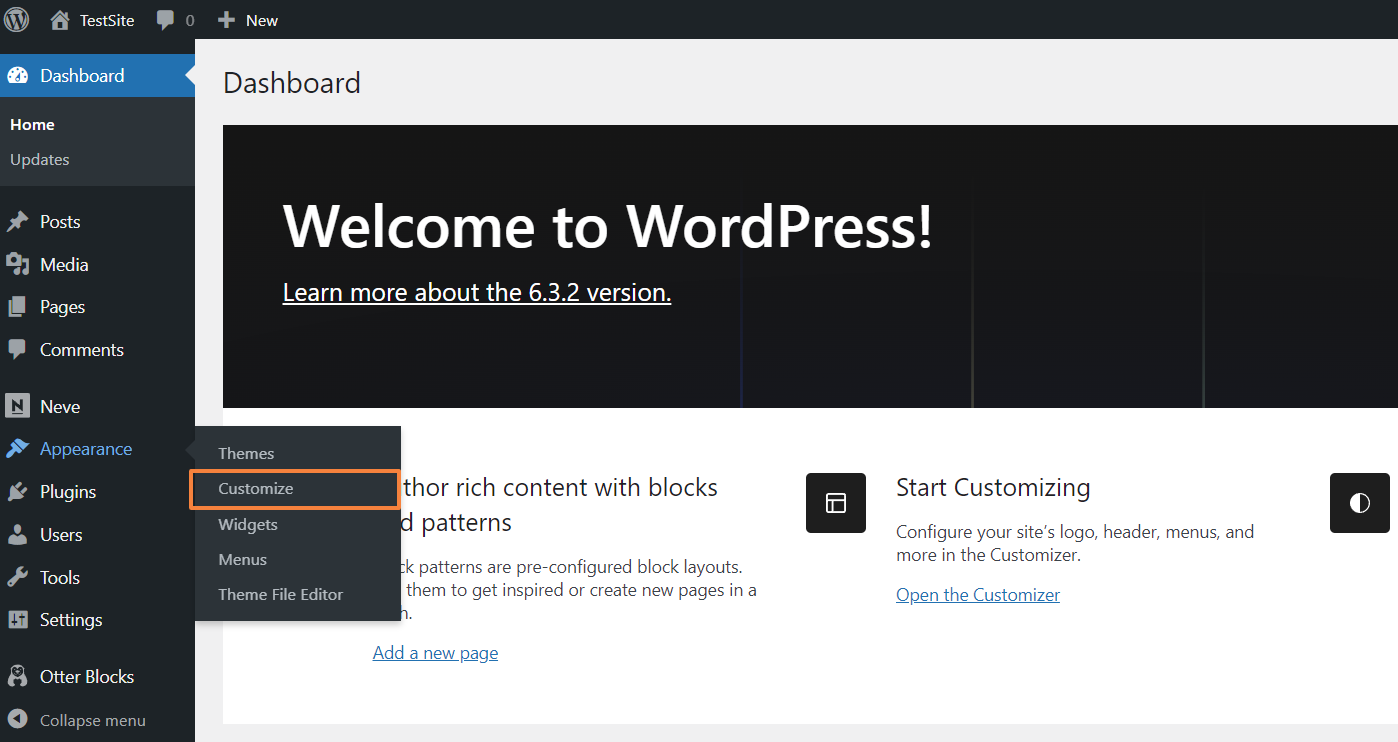Screen dimensions: 1398x742
Task: Click the Collapse menu arrow icon
Action: [x=18, y=720]
